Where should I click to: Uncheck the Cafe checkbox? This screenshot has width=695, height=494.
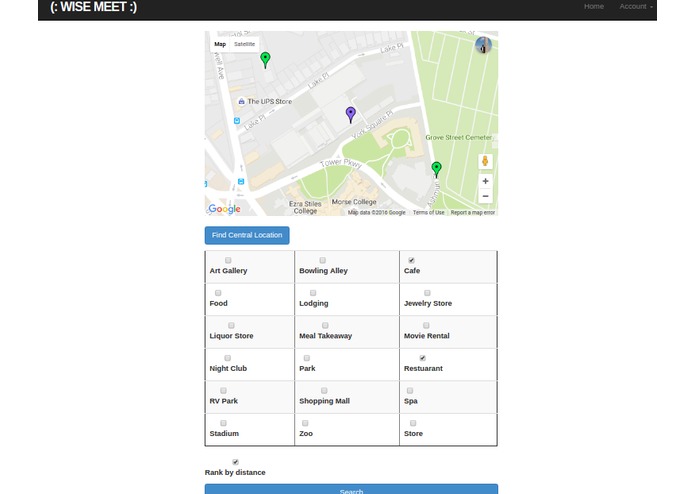tap(411, 260)
